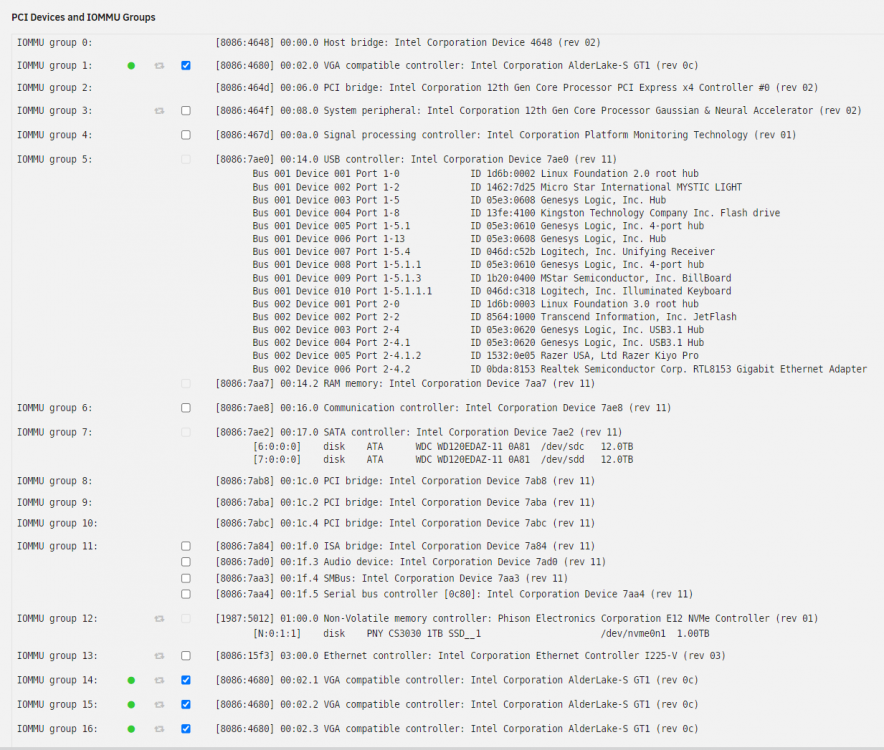Image resolution: width=884 pixels, height=750 pixels.
Task: Tick the SATA controller 7ae2 checkbox
Action: (x=186, y=433)
